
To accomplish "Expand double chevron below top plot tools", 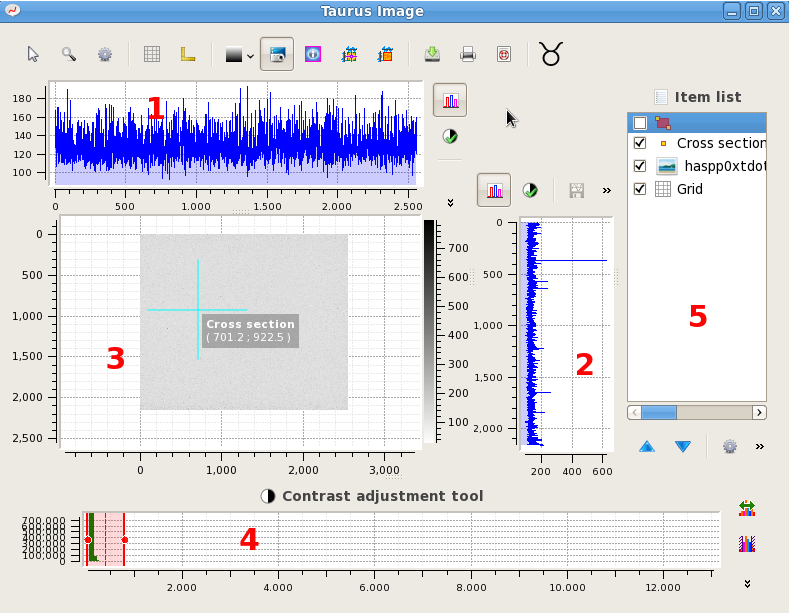I will (x=450, y=202).
